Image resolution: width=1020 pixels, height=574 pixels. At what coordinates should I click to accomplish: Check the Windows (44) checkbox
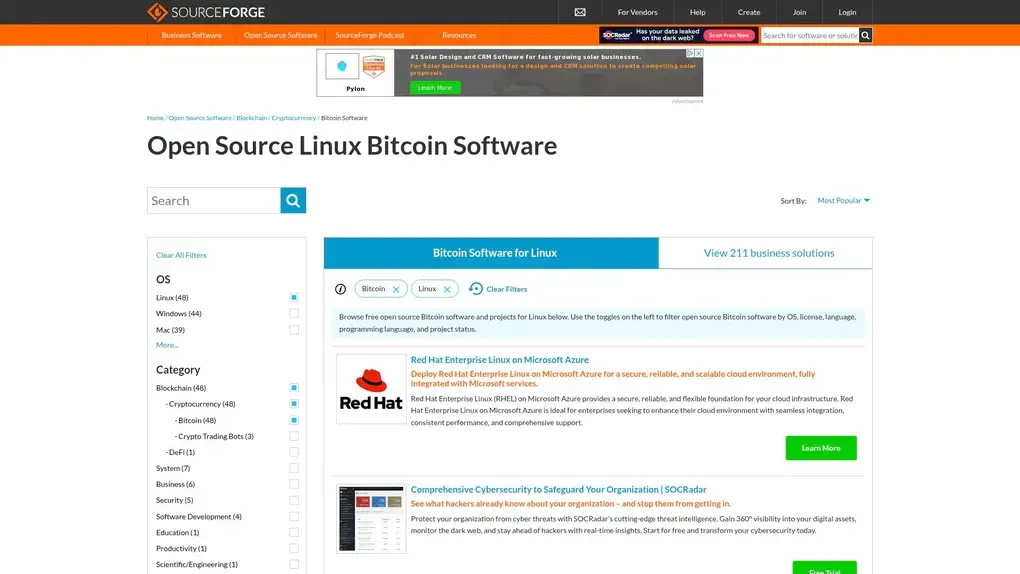[x=294, y=314]
